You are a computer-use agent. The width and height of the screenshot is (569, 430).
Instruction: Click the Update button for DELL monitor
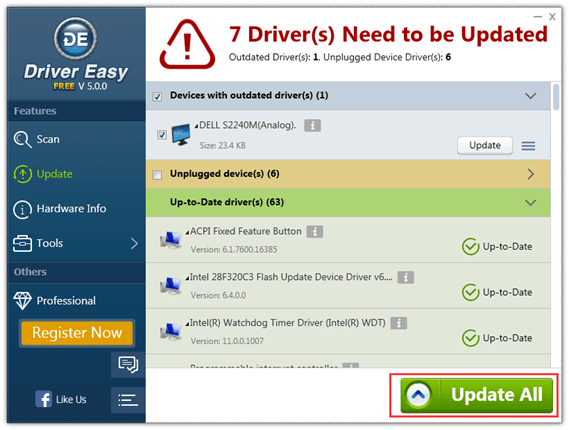(484, 146)
